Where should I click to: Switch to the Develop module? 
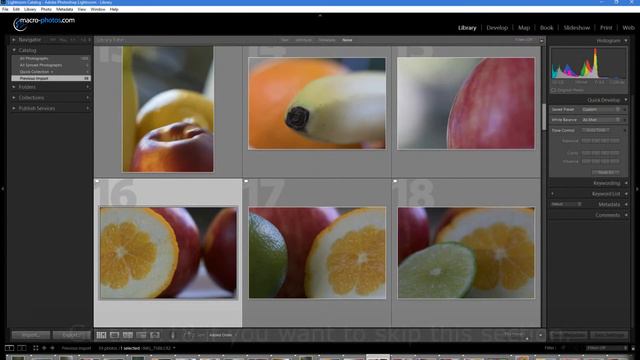click(497, 28)
